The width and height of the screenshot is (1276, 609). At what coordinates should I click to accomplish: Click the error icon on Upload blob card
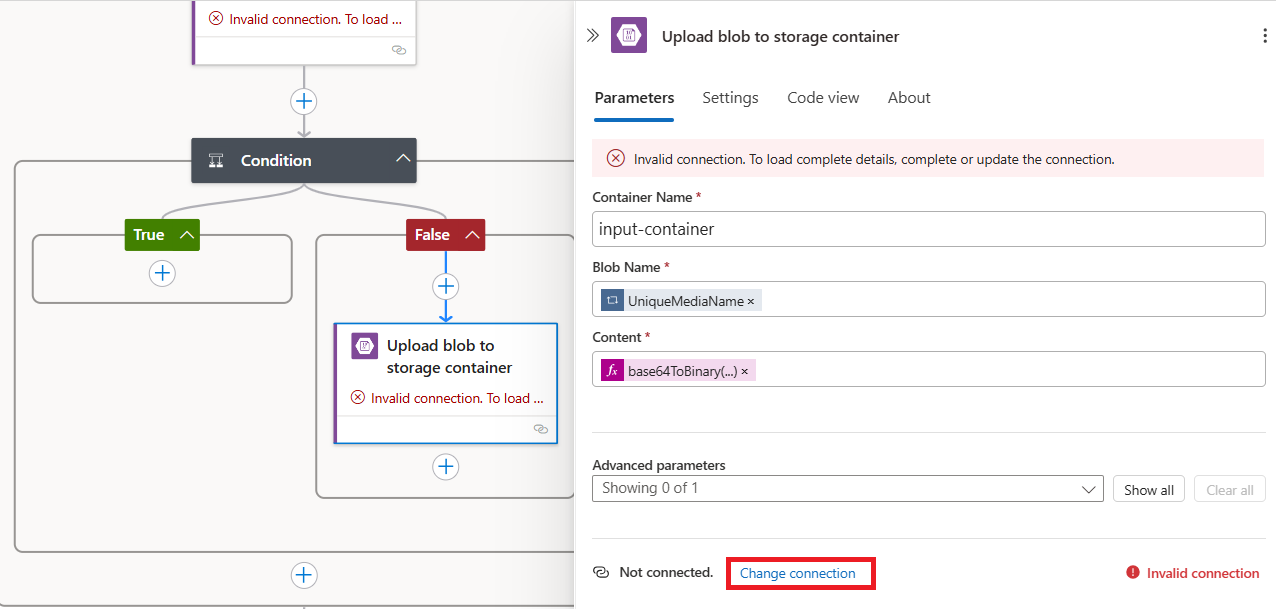pos(358,398)
